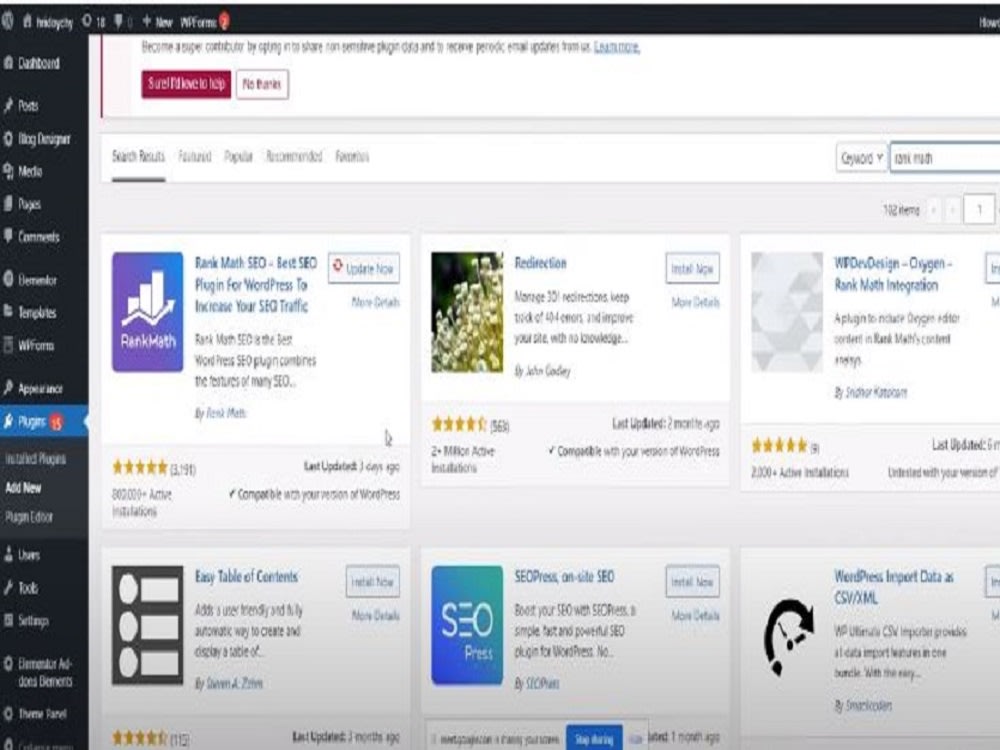The width and height of the screenshot is (1000, 750).
Task: Open the WordPress logo menu
Action: [8, 21]
